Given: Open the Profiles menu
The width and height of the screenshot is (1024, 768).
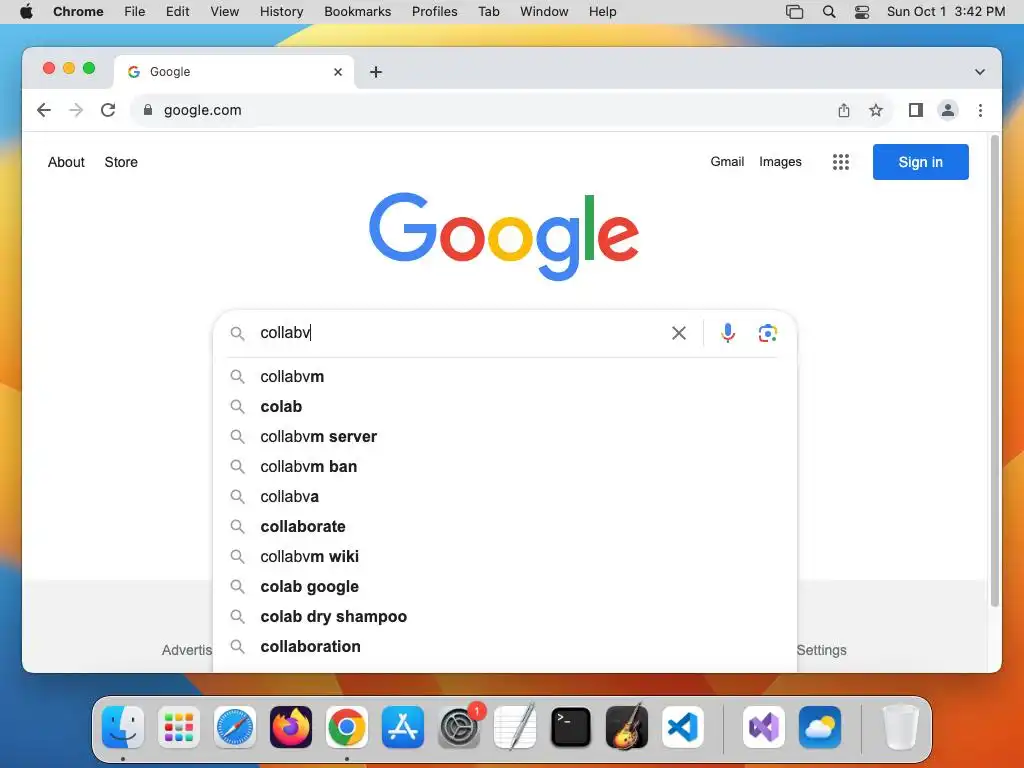Looking at the screenshot, I should tap(434, 12).
